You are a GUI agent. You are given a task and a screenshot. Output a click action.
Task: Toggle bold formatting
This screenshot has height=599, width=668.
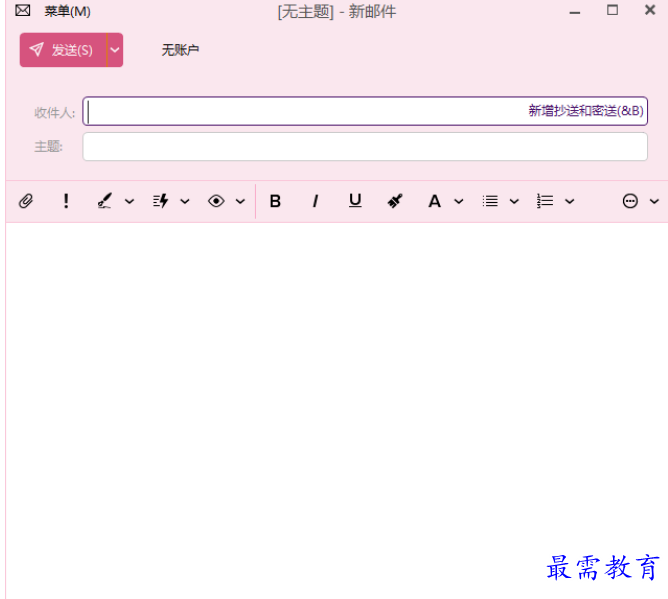(x=275, y=201)
